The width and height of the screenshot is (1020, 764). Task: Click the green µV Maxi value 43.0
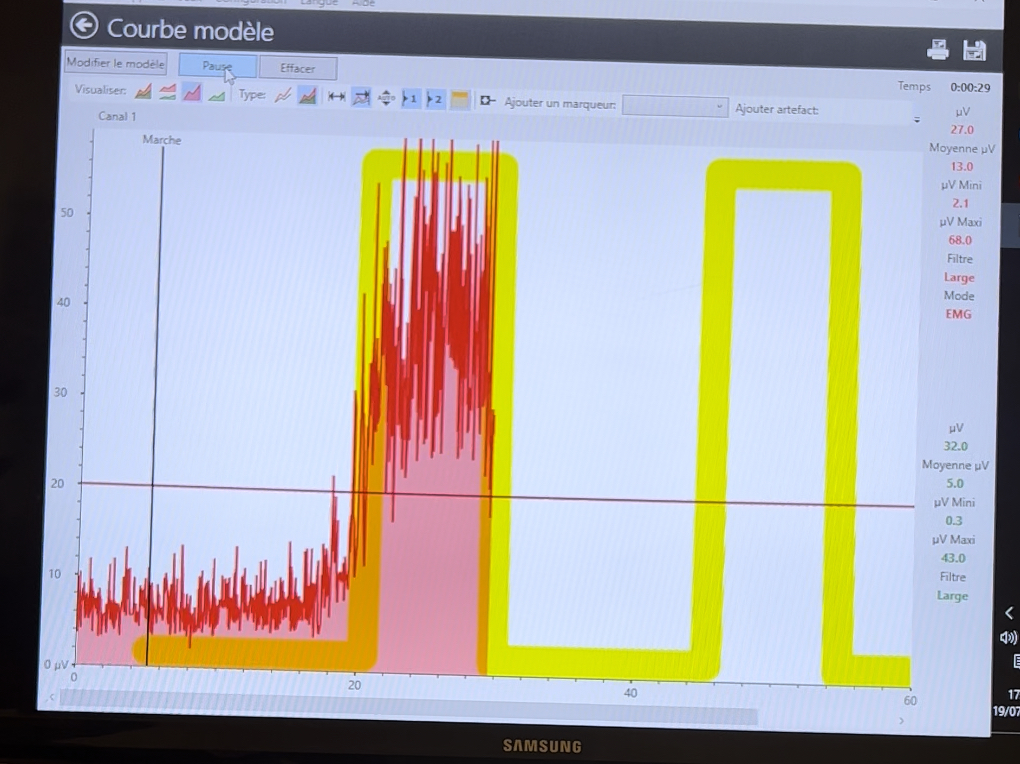[953, 558]
